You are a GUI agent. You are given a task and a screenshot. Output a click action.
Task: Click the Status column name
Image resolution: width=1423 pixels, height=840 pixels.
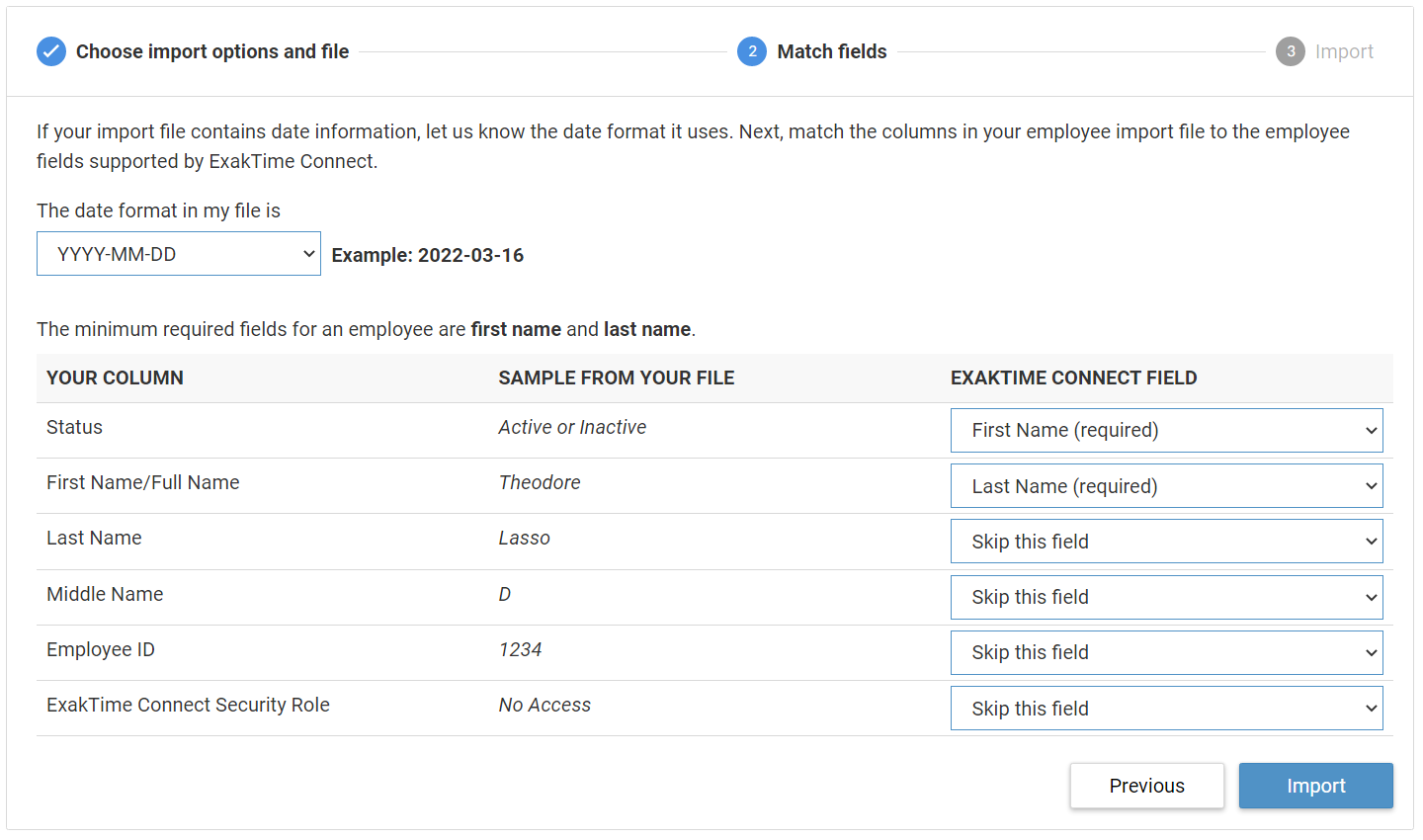pyautogui.click(x=74, y=427)
